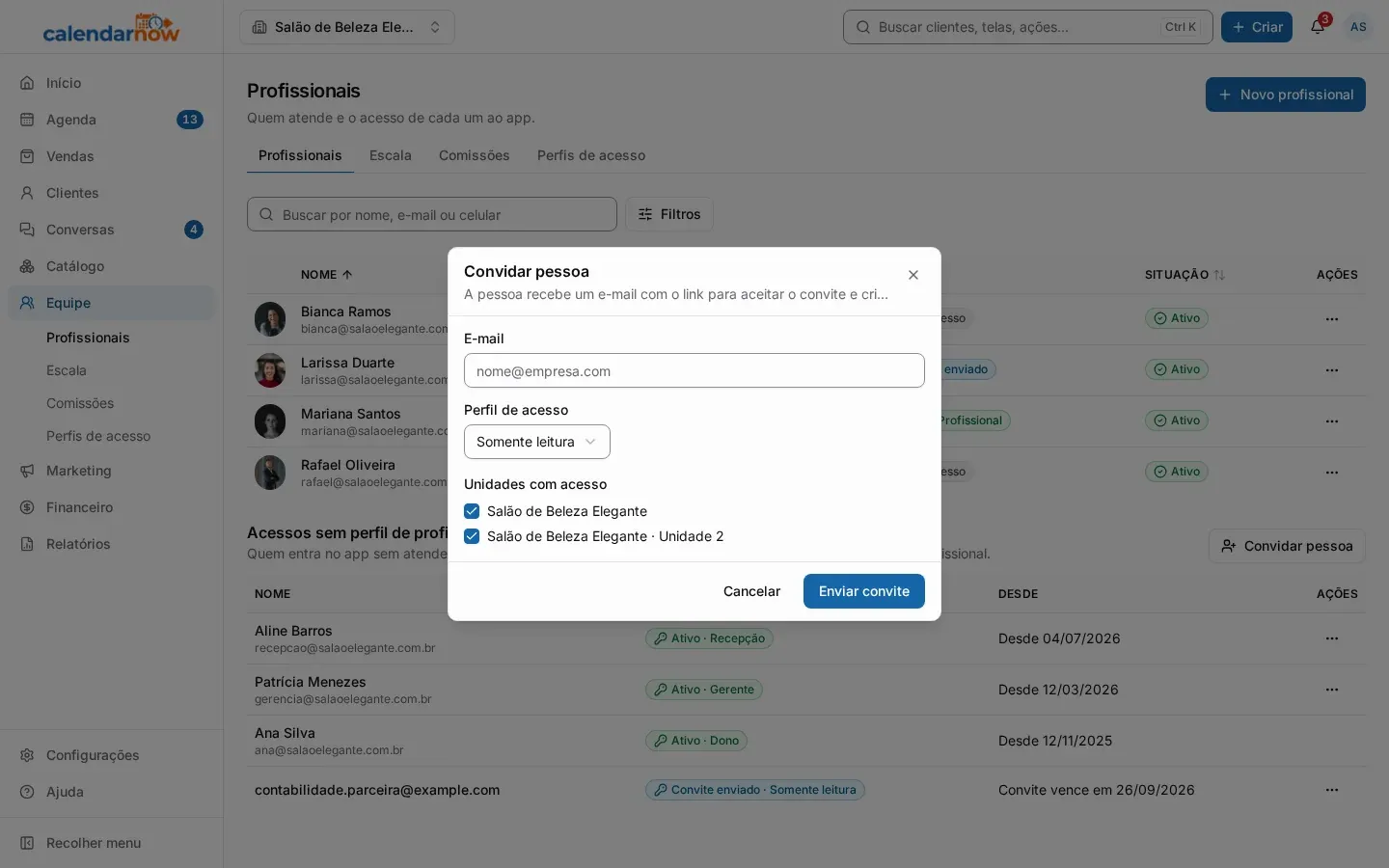Focus global search Buscar clientes field
The height and width of the screenshot is (868, 1389).
point(1028,27)
